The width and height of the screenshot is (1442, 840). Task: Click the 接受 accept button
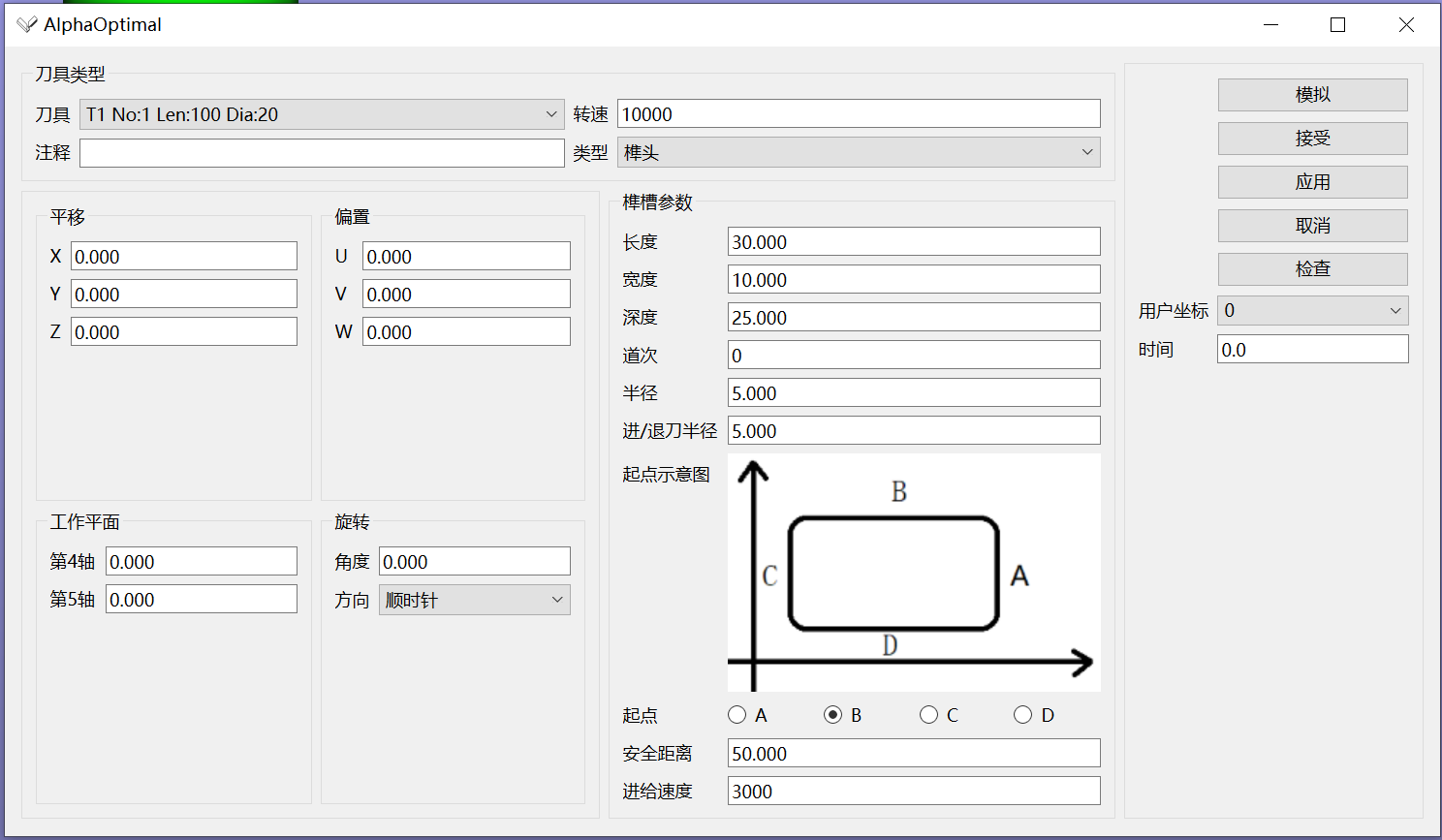(1312, 138)
